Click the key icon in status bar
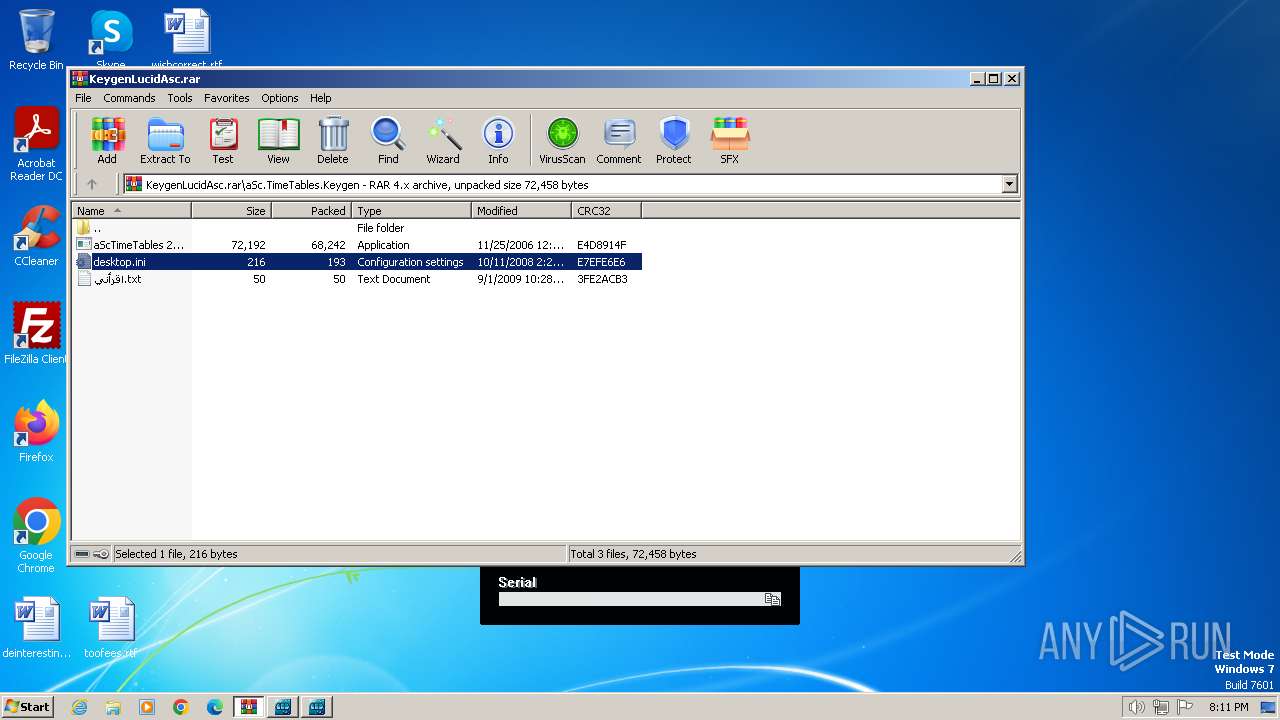This screenshot has width=1280, height=720. click(x=101, y=554)
